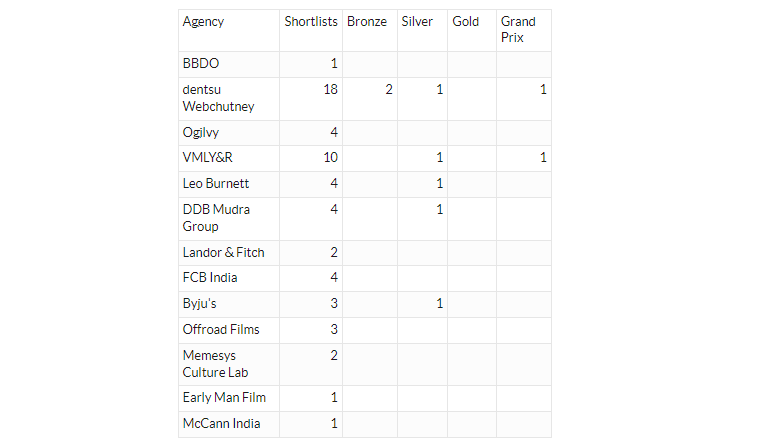Click the Grand Prix column header
The width and height of the screenshot is (758, 448).
[524, 30]
